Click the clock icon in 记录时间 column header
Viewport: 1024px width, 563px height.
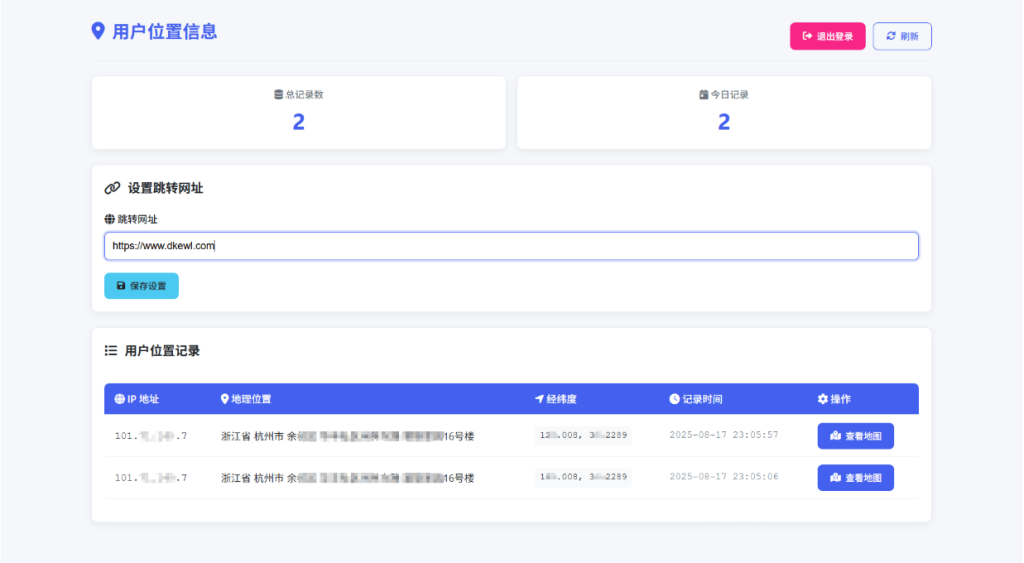tap(674, 399)
